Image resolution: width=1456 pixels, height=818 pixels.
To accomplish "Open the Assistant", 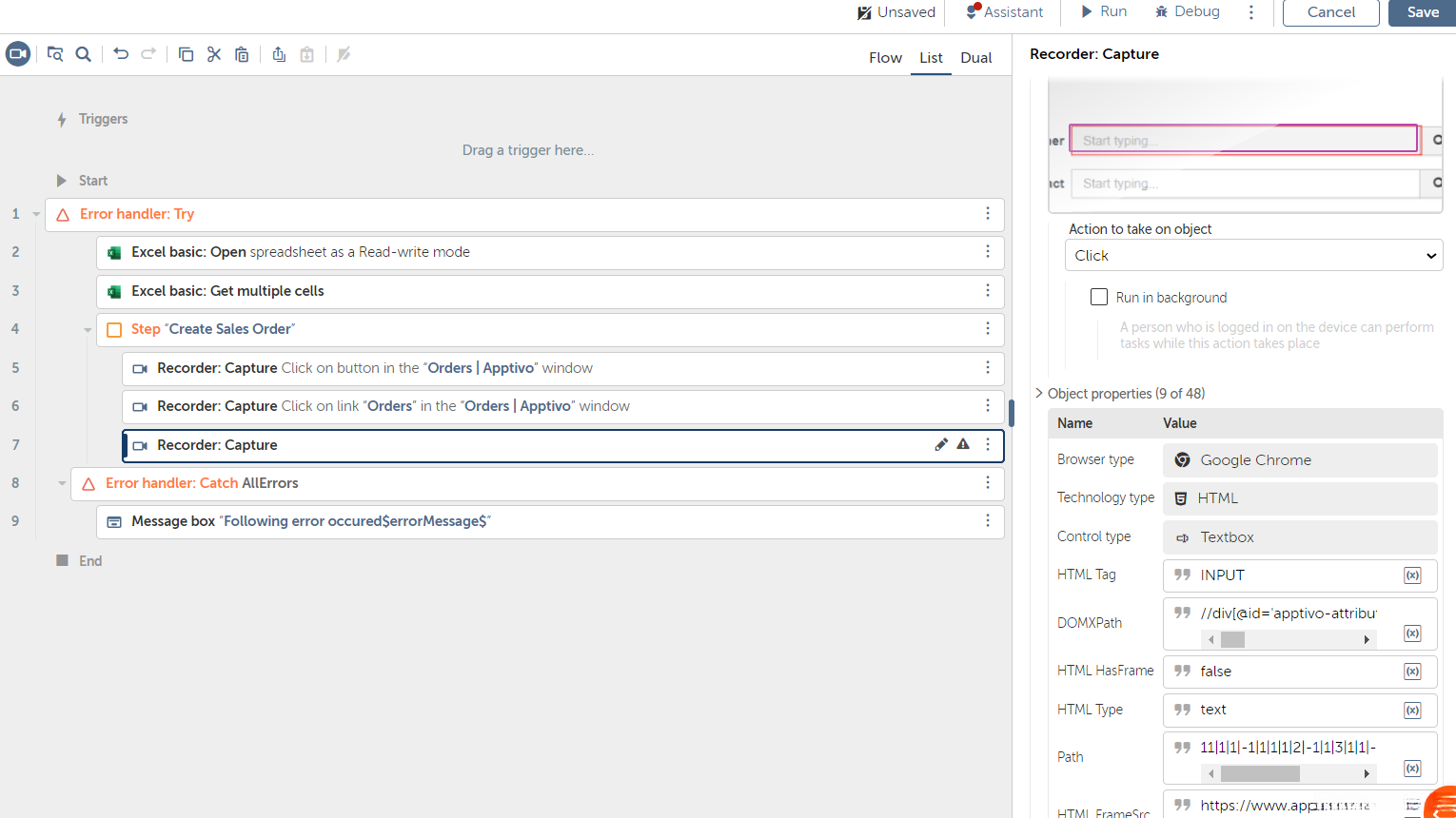I will pos(1004,12).
